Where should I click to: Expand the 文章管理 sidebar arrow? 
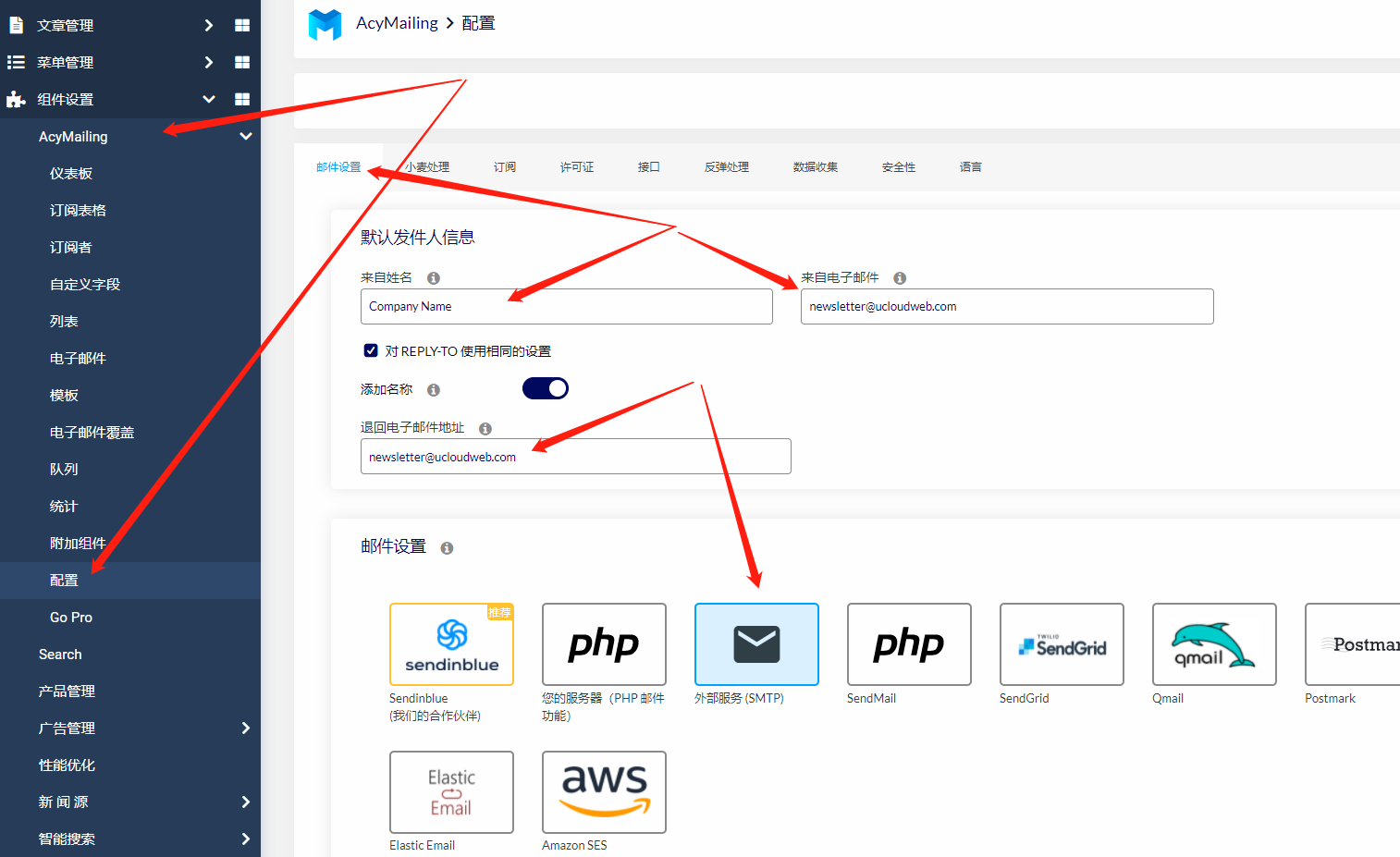pyautogui.click(x=209, y=25)
